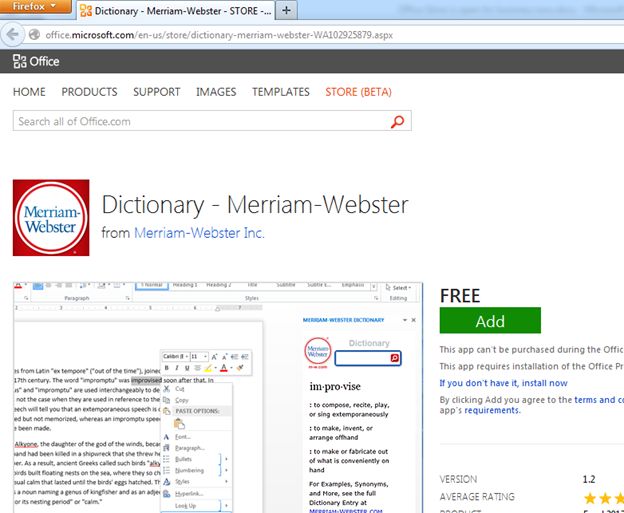Click the average rating stars
The image size is (624, 513).
click(x=603, y=497)
